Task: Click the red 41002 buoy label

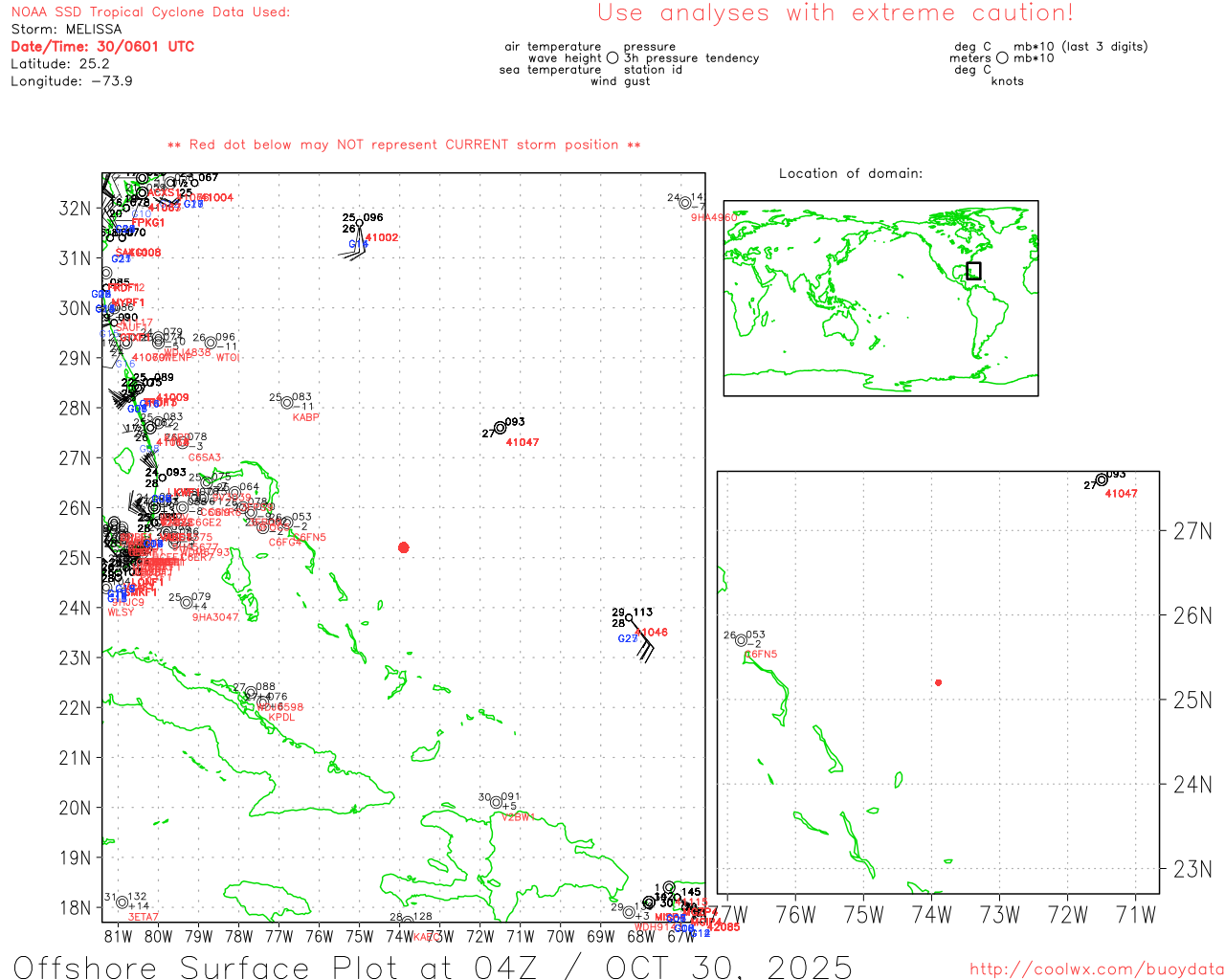Action: coord(382,238)
